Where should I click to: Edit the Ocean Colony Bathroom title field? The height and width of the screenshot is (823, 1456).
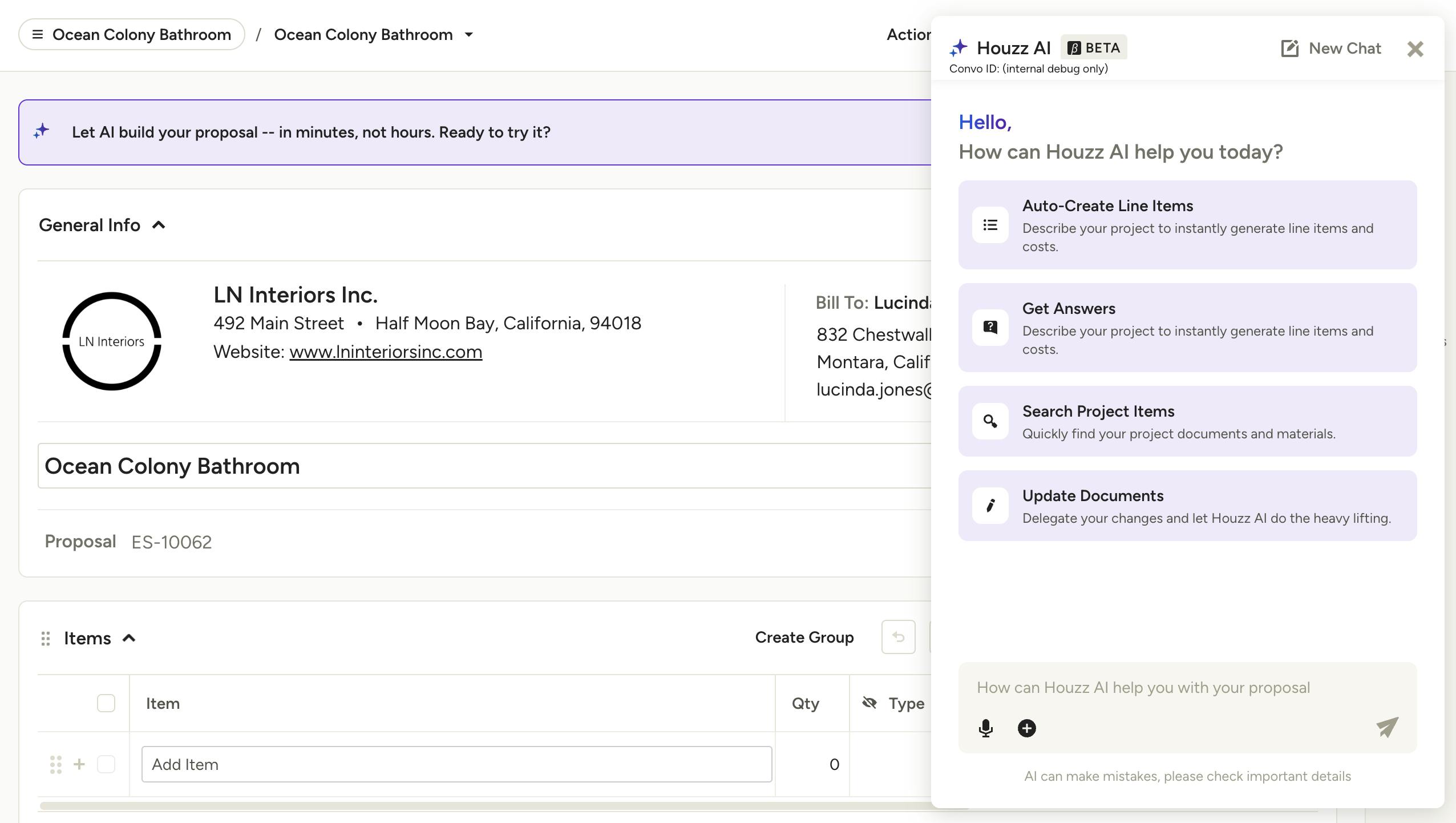point(484,466)
